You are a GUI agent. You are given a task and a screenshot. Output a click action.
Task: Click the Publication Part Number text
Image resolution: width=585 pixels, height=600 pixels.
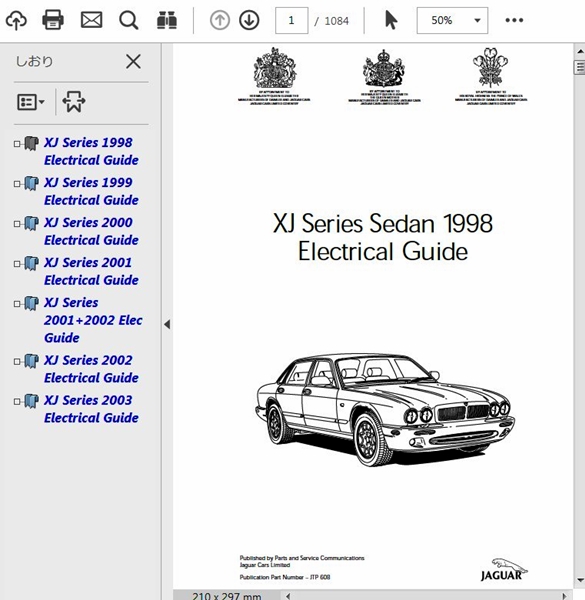pyautogui.click(x=285, y=577)
